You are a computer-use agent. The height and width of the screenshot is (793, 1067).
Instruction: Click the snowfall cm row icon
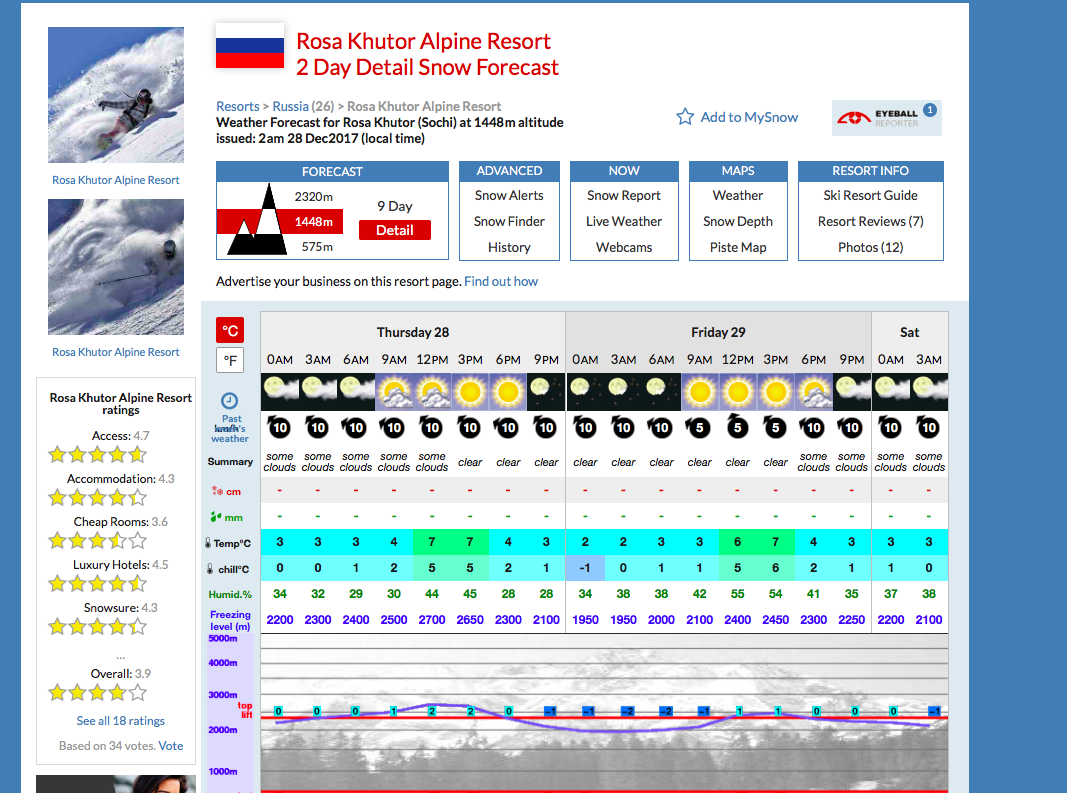(x=218, y=491)
